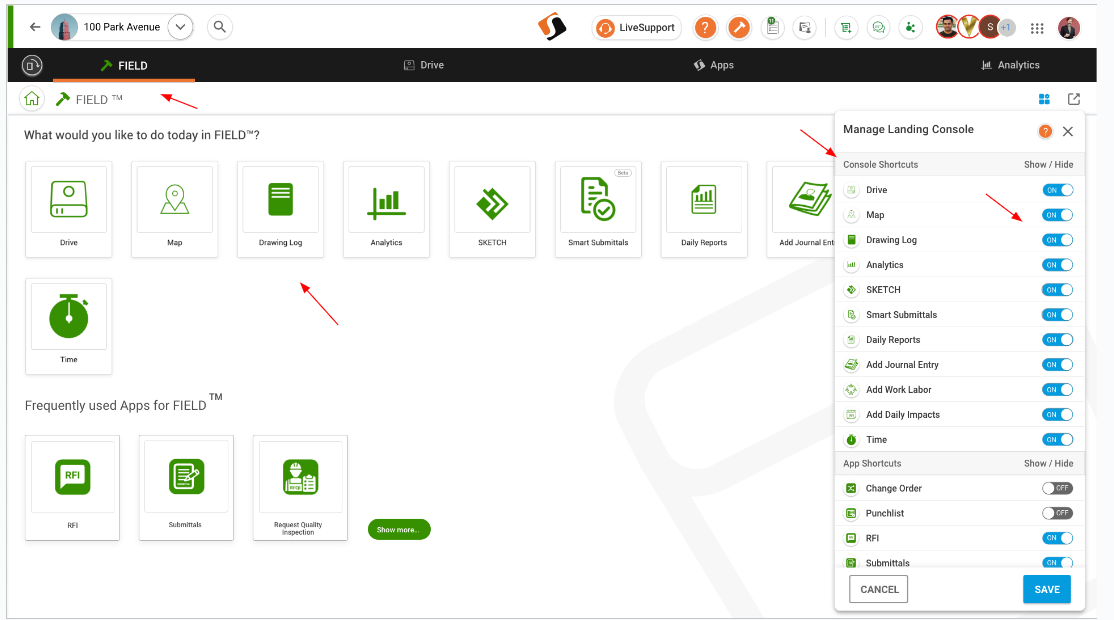This screenshot has width=1114, height=620.
Task: Click the orange hammer icon in header
Action: point(739,28)
